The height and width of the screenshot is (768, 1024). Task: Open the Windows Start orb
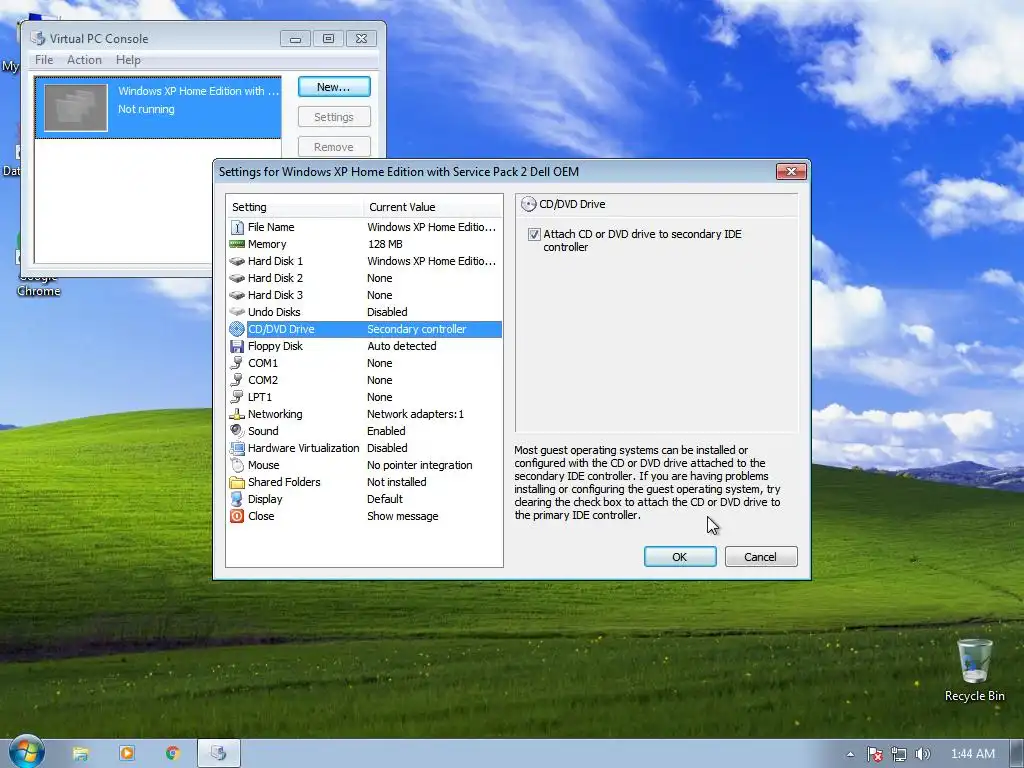pyautogui.click(x=26, y=752)
